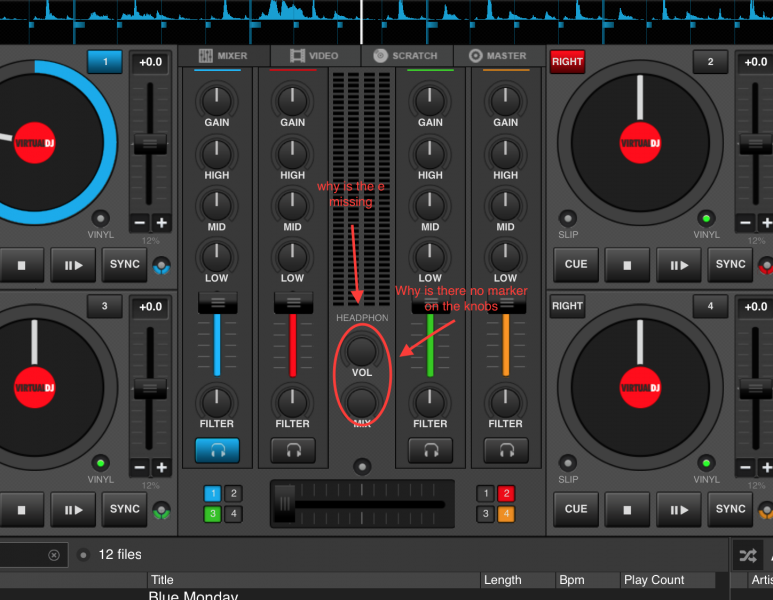Screen dimensions: 773x600
Task: Clear the search field with the X icon
Action: [54, 555]
